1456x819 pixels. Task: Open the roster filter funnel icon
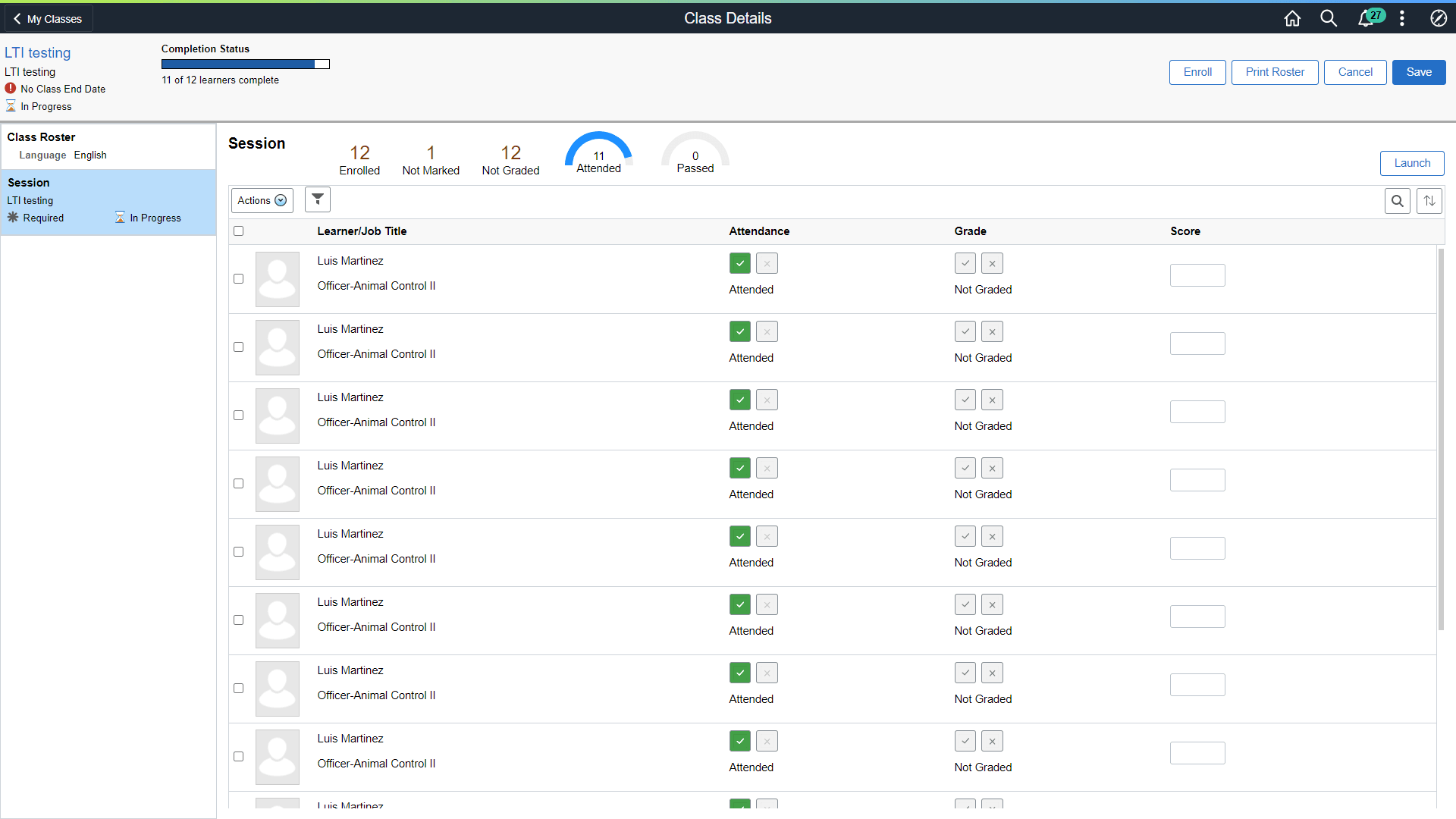(x=318, y=200)
